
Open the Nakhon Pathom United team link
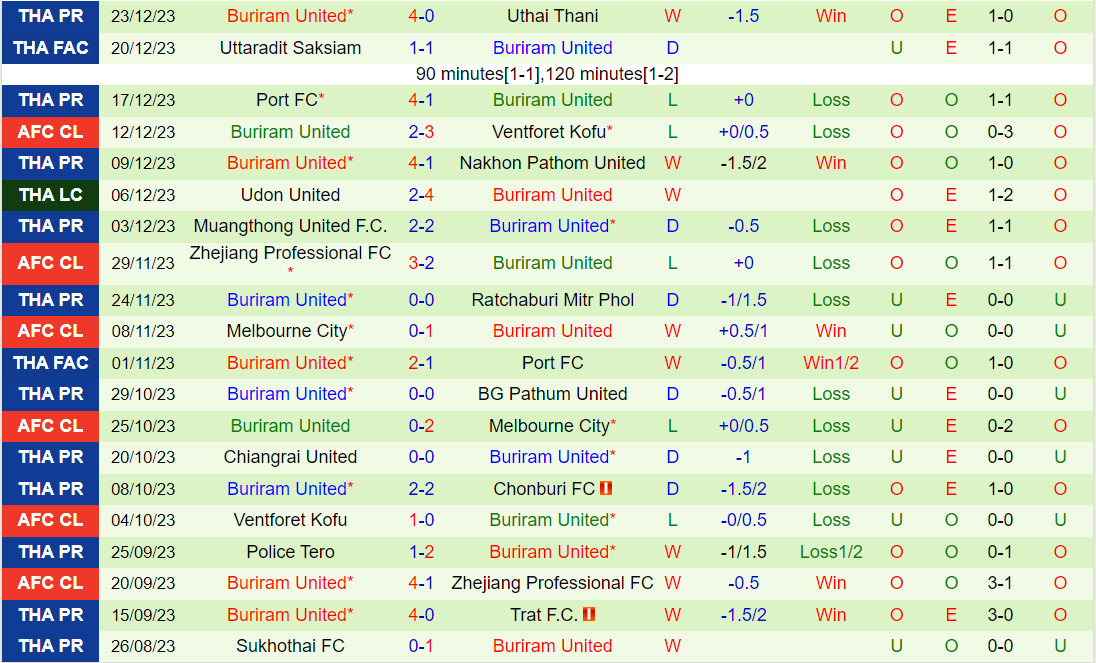[x=552, y=163]
